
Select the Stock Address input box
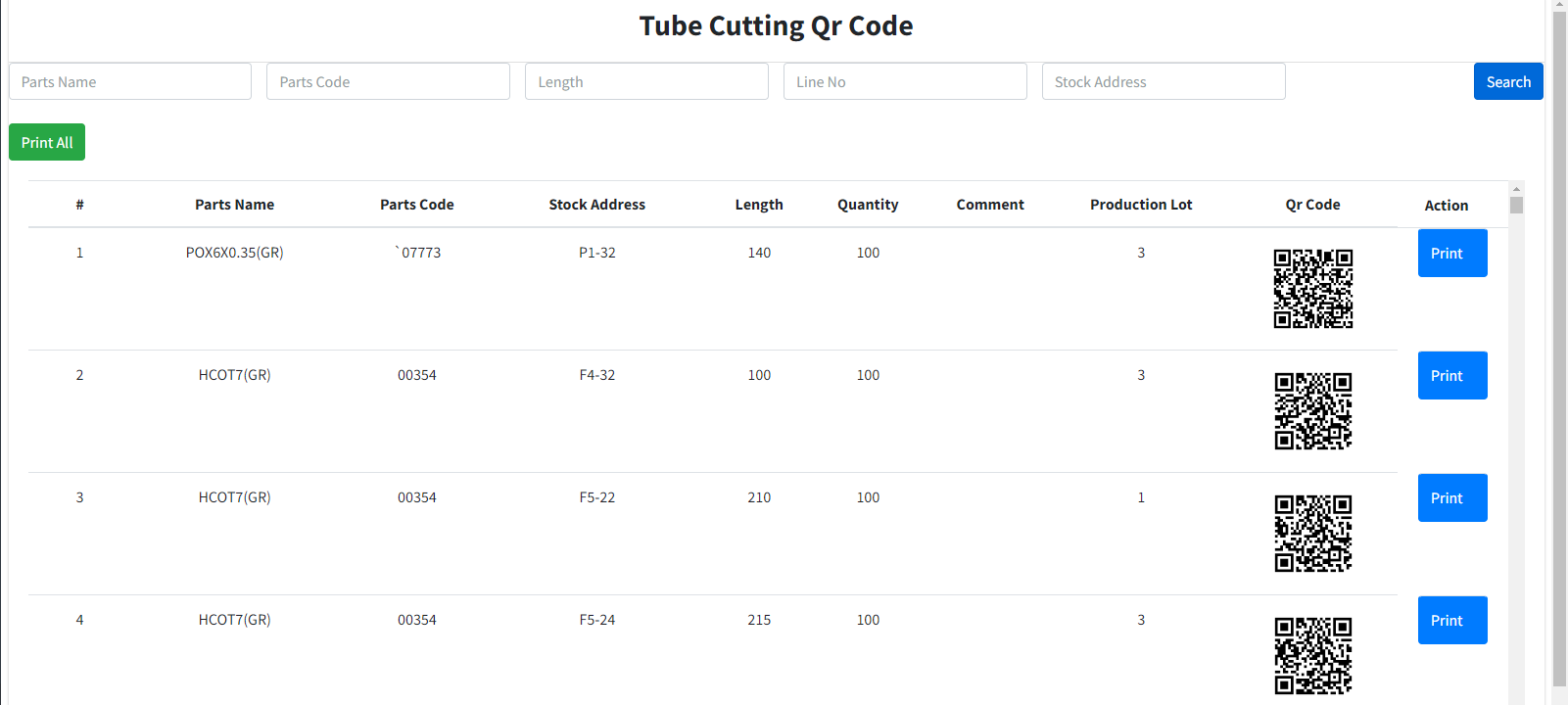click(1164, 81)
